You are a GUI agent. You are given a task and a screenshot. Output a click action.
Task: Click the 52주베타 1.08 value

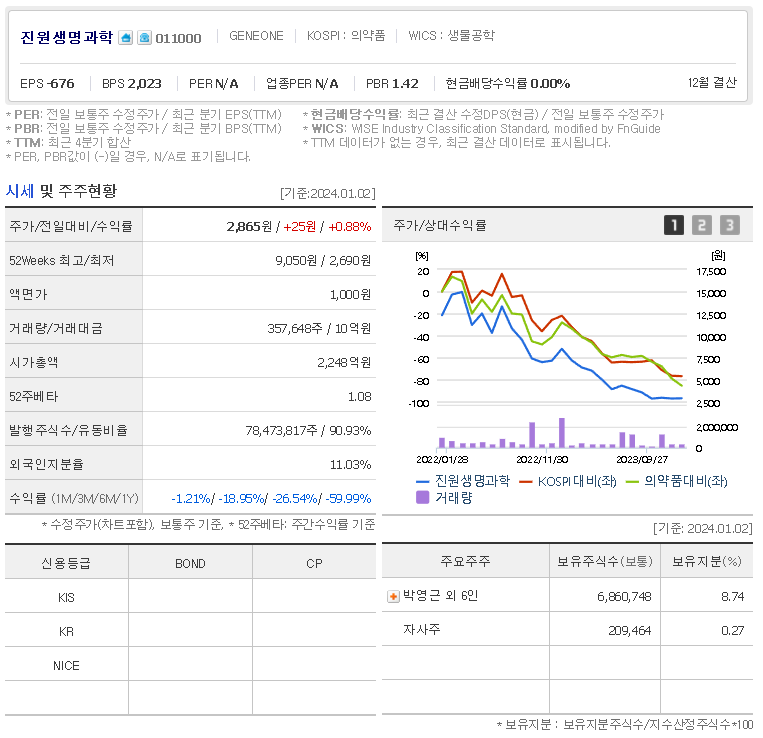360,397
